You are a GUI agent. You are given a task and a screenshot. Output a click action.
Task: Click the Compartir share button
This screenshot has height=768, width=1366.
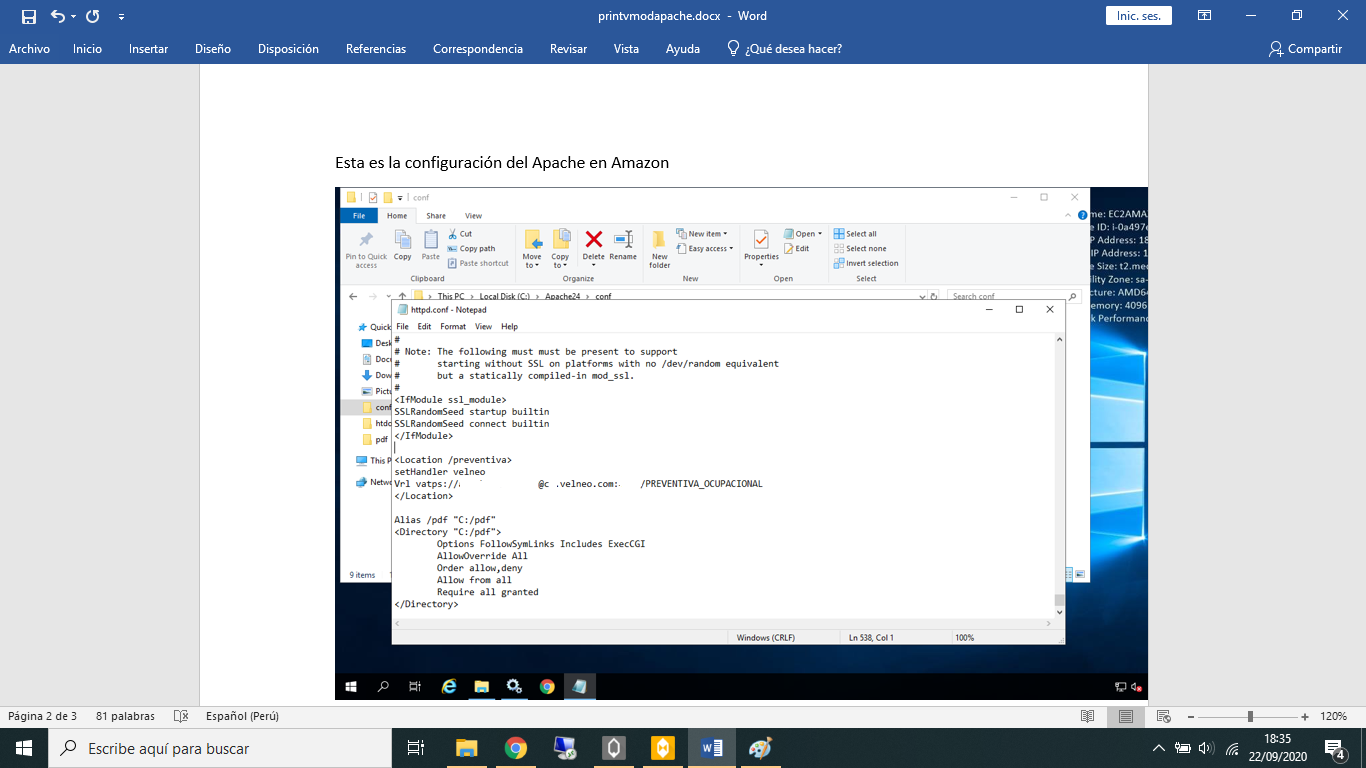click(1305, 48)
